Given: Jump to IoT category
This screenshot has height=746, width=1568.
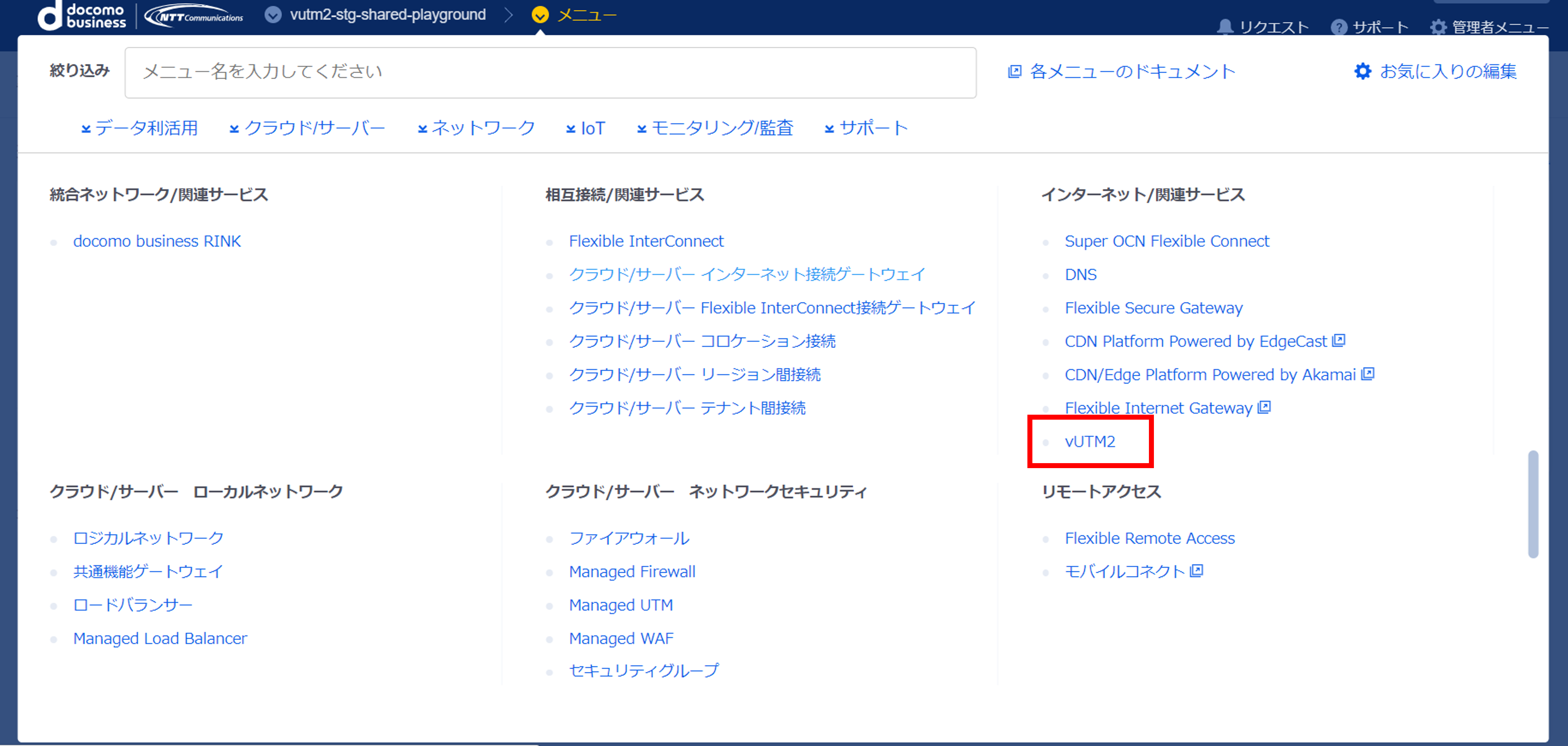Looking at the screenshot, I should click(x=593, y=128).
